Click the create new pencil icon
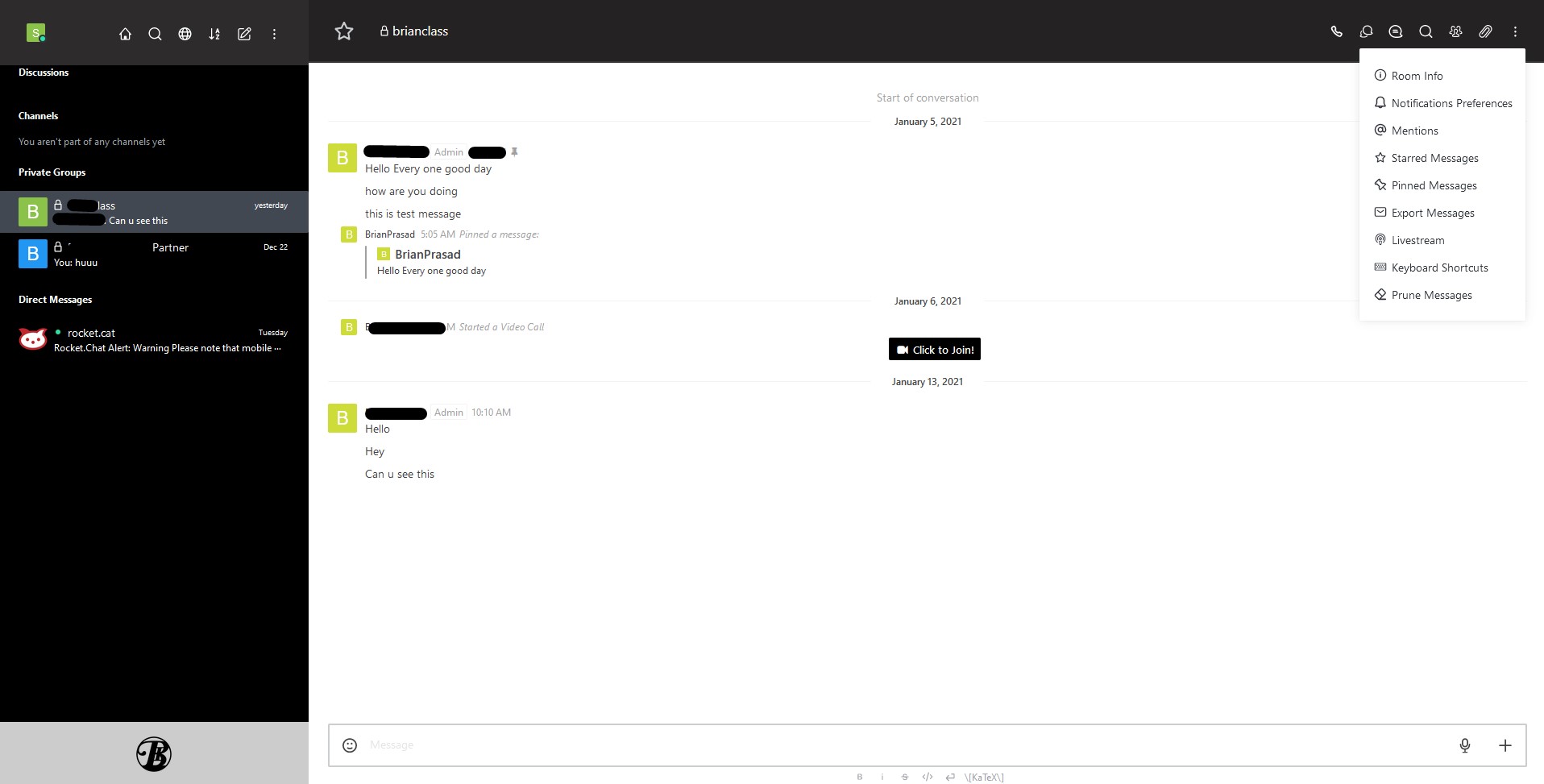This screenshot has width=1544, height=784. point(244,34)
